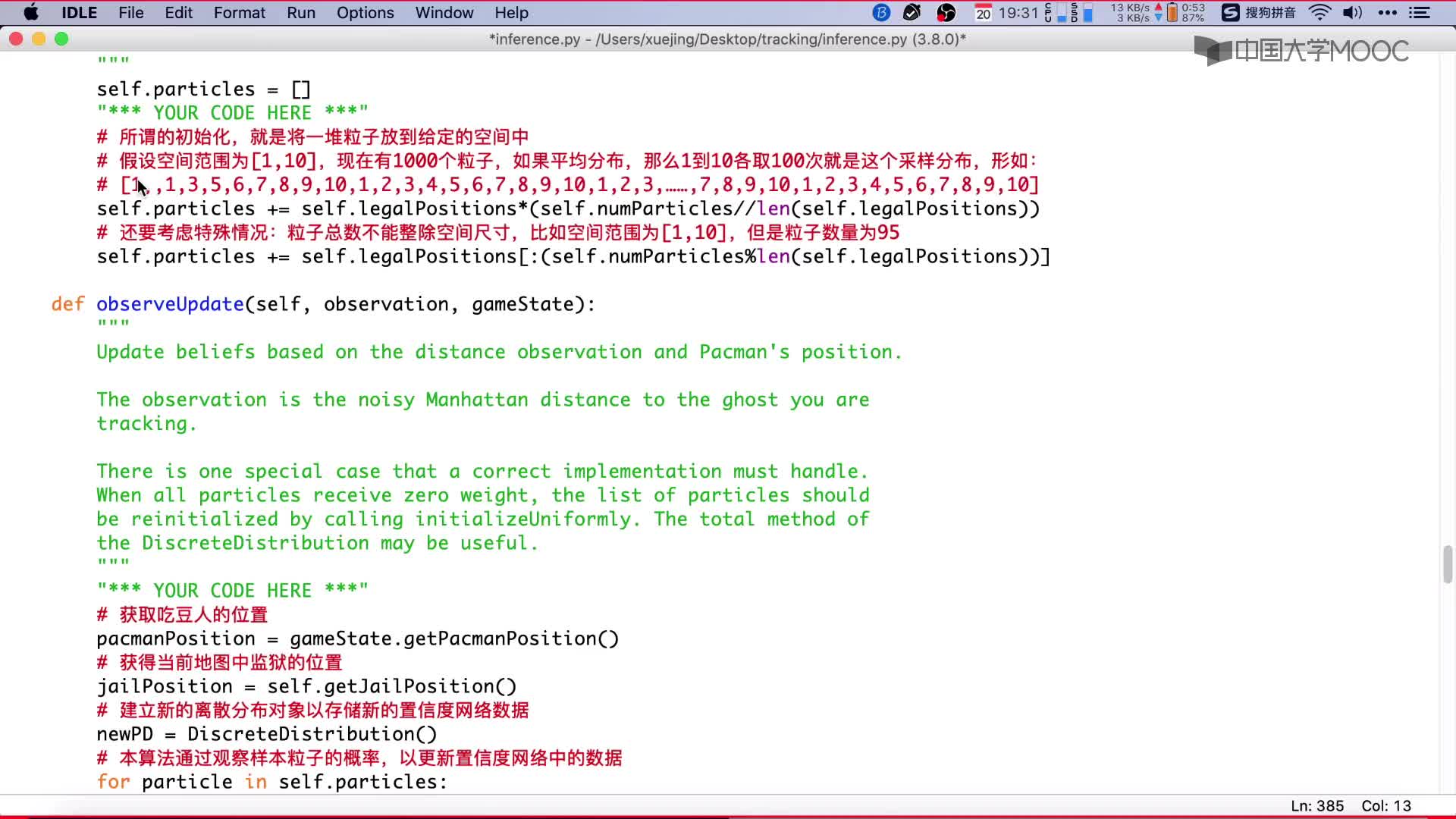Click the blue B icon in menu bar
This screenshot has height=819, width=1456.
[881, 13]
